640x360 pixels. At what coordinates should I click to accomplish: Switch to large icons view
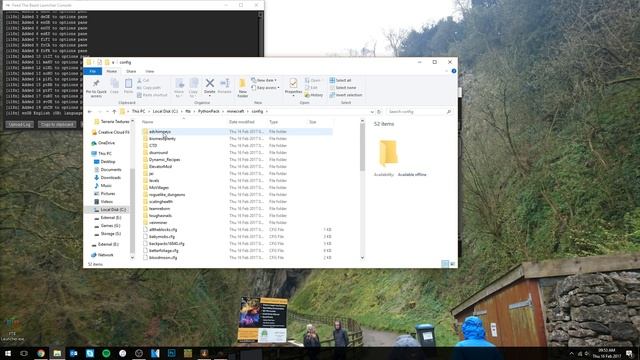click(452, 264)
